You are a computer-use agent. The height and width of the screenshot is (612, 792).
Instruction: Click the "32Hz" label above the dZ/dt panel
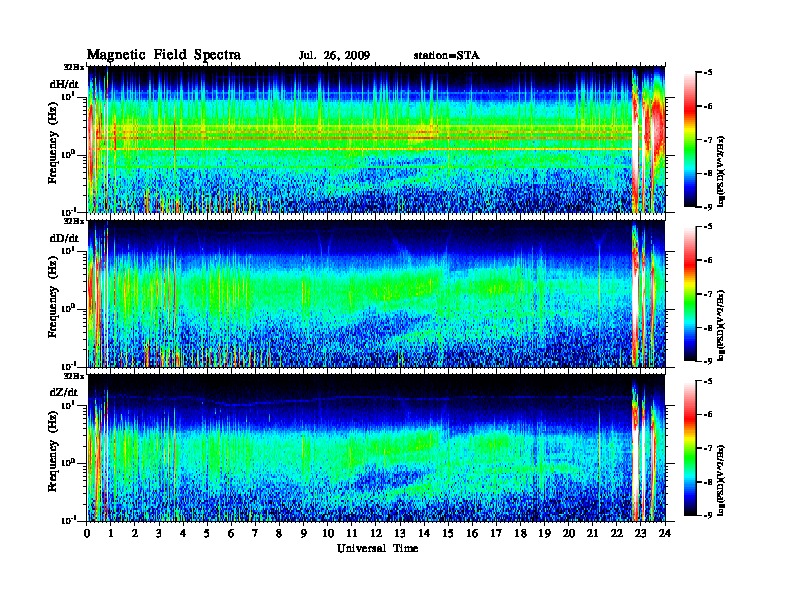pyautogui.click(x=73, y=376)
